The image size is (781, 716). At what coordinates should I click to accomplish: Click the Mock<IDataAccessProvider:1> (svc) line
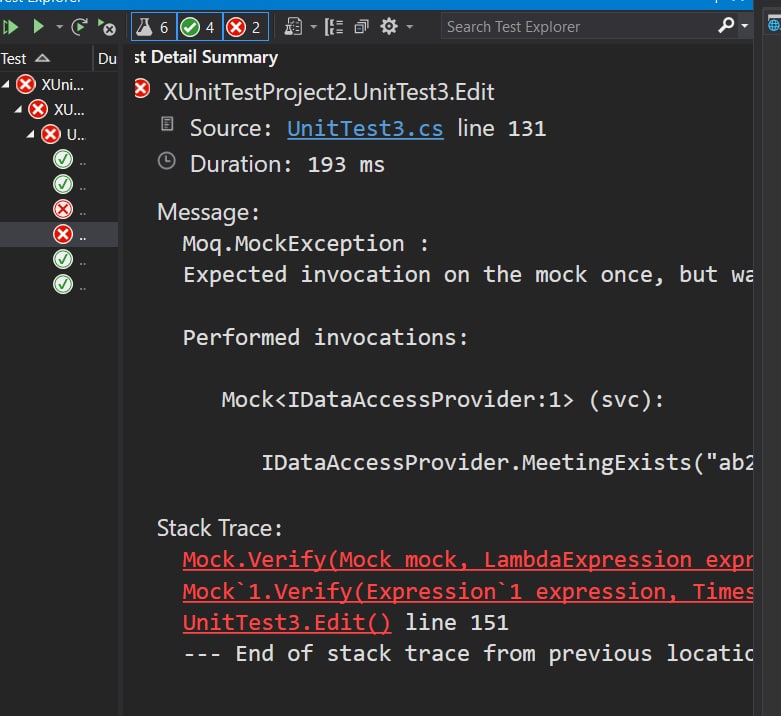(x=442, y=400)
